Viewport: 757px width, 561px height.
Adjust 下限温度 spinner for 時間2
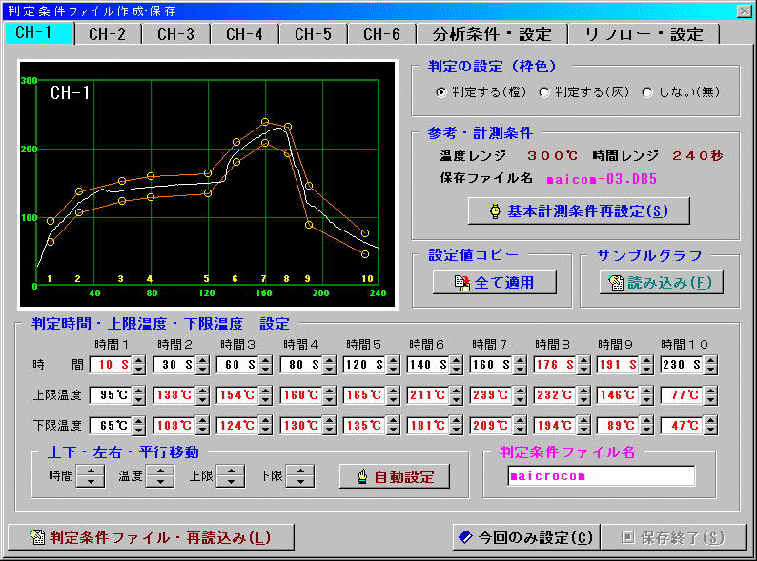coord(202,426)
